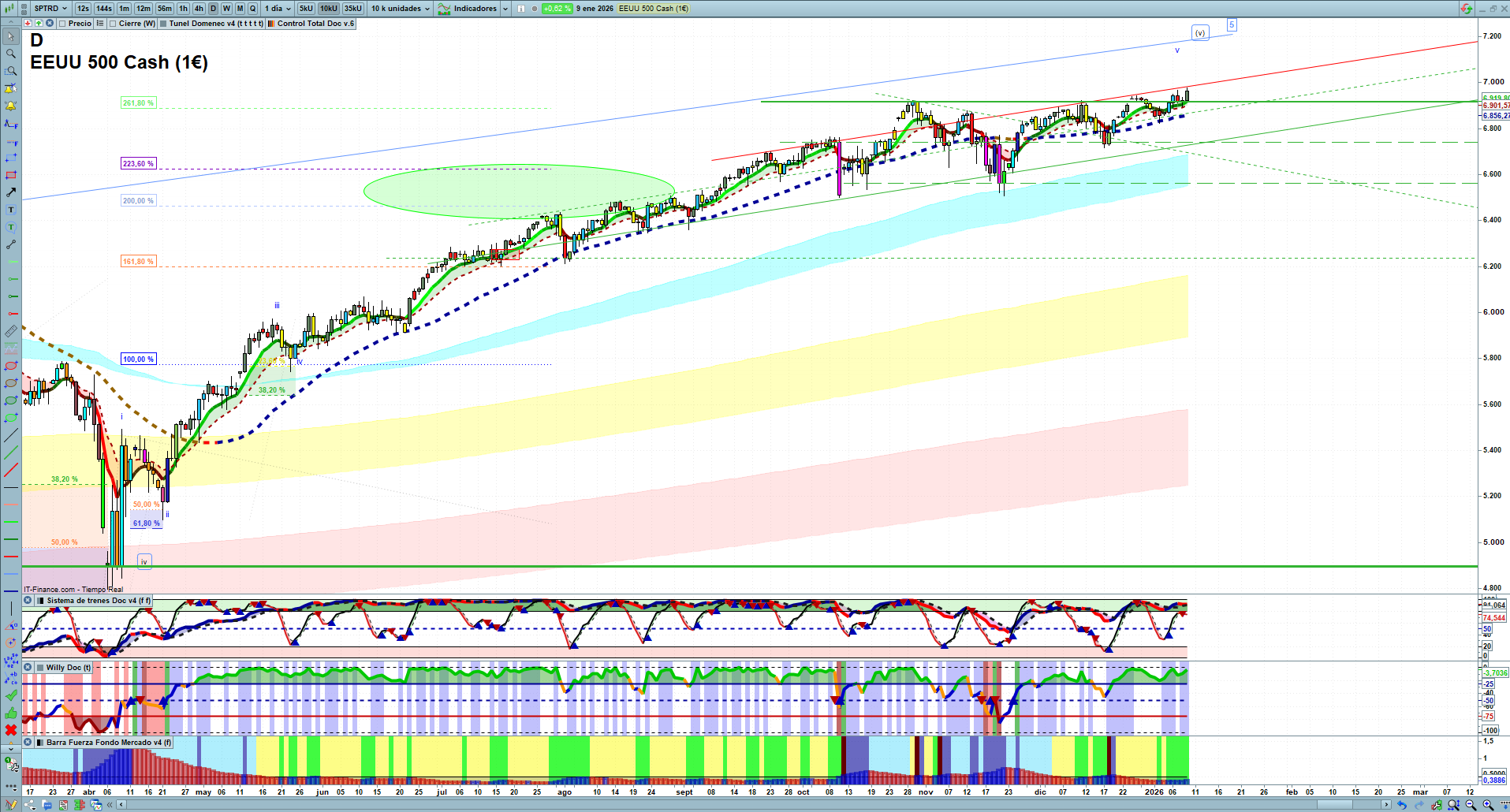The image size is (1510, 812).
Task: Select the alert bell with cursor tool
Action: [11, 88]
